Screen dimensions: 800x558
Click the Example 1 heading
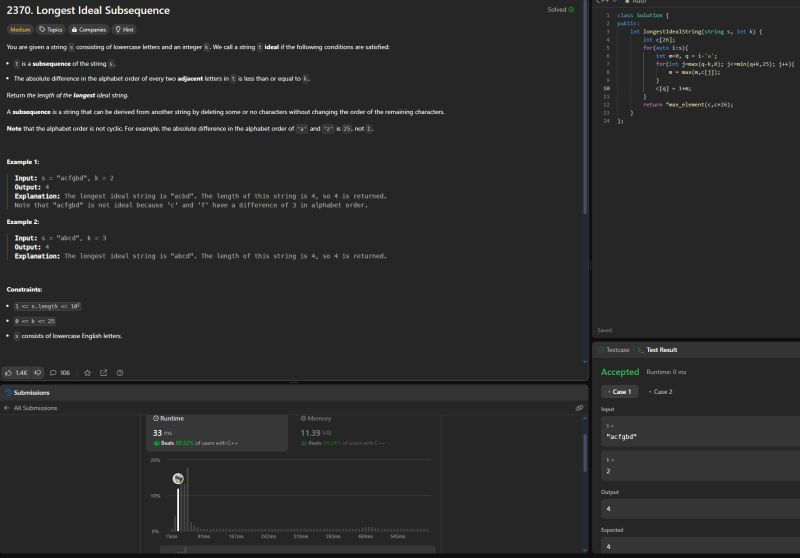[22, 162]
